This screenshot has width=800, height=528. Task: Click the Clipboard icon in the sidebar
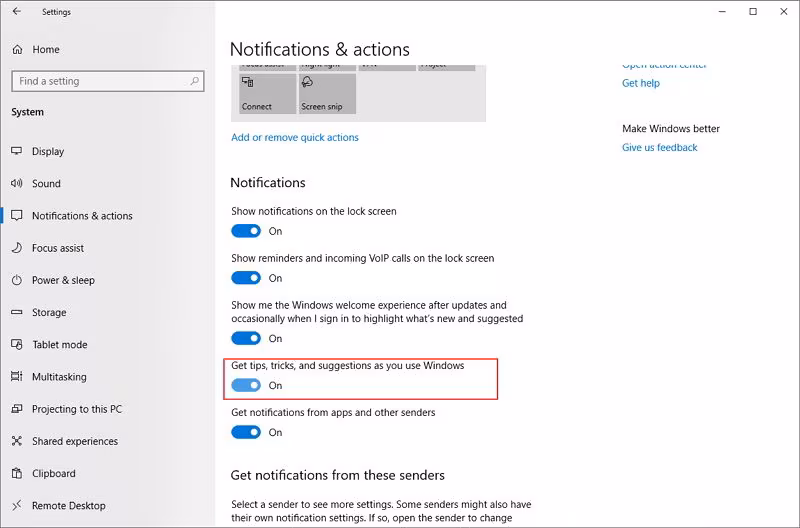pos(16,473)
